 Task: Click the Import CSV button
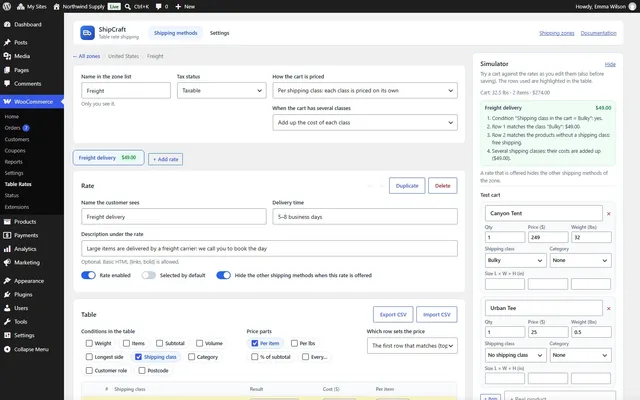click(437, 315)
